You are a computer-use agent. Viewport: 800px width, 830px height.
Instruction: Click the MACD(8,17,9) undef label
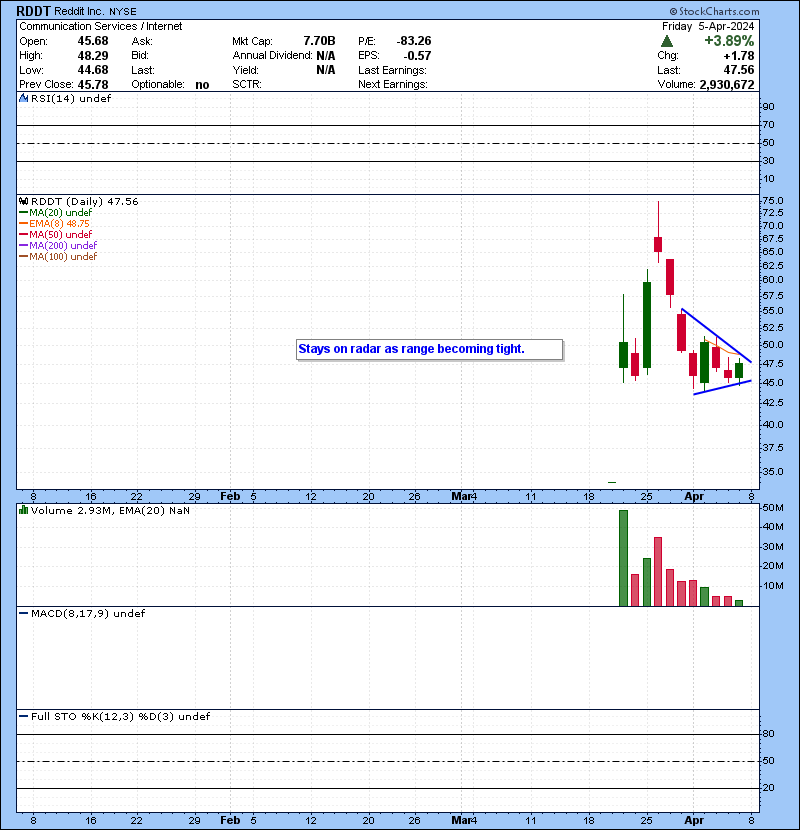[x=88, y=614]
